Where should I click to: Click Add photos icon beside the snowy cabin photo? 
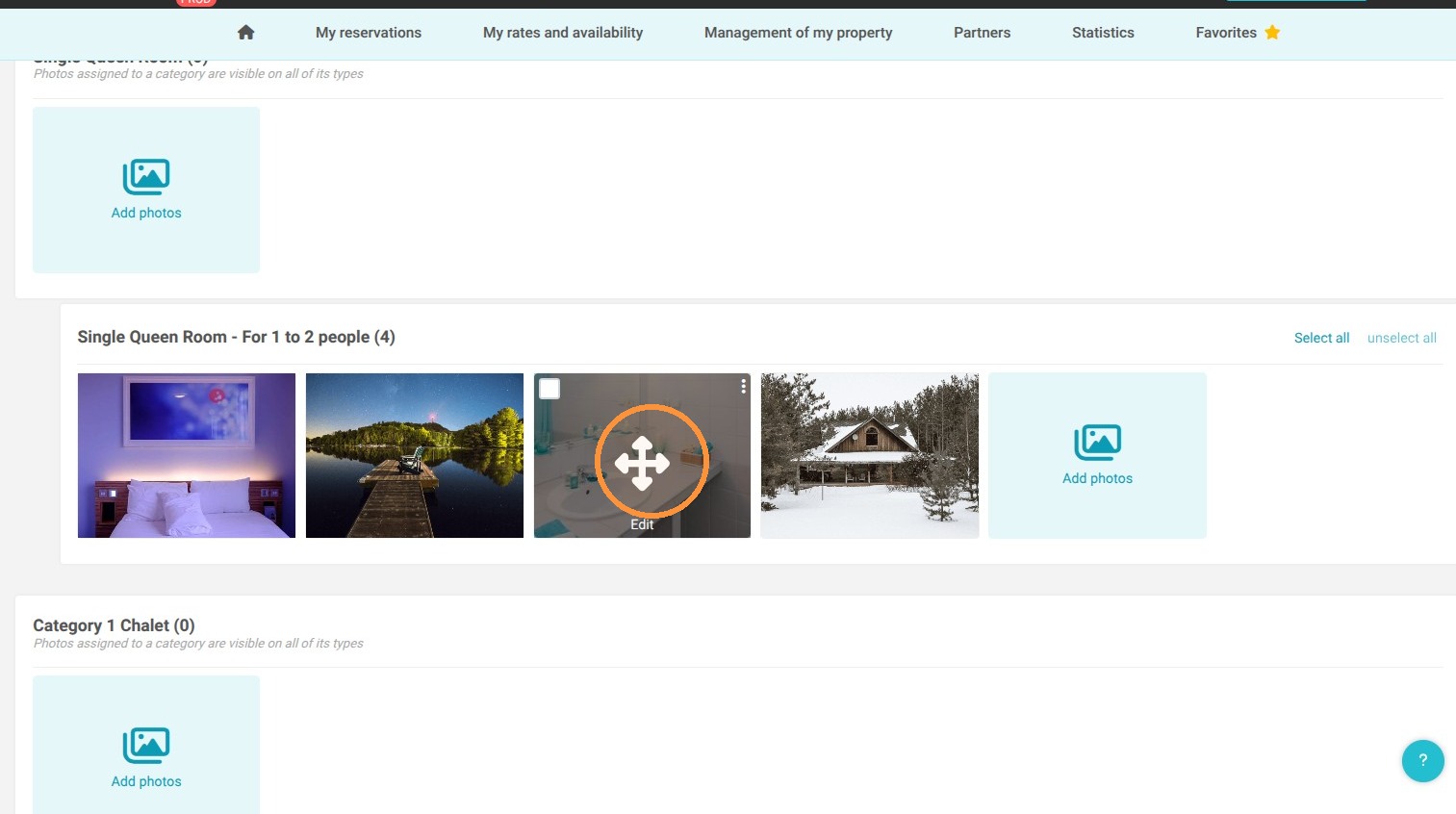[1097, 443]
